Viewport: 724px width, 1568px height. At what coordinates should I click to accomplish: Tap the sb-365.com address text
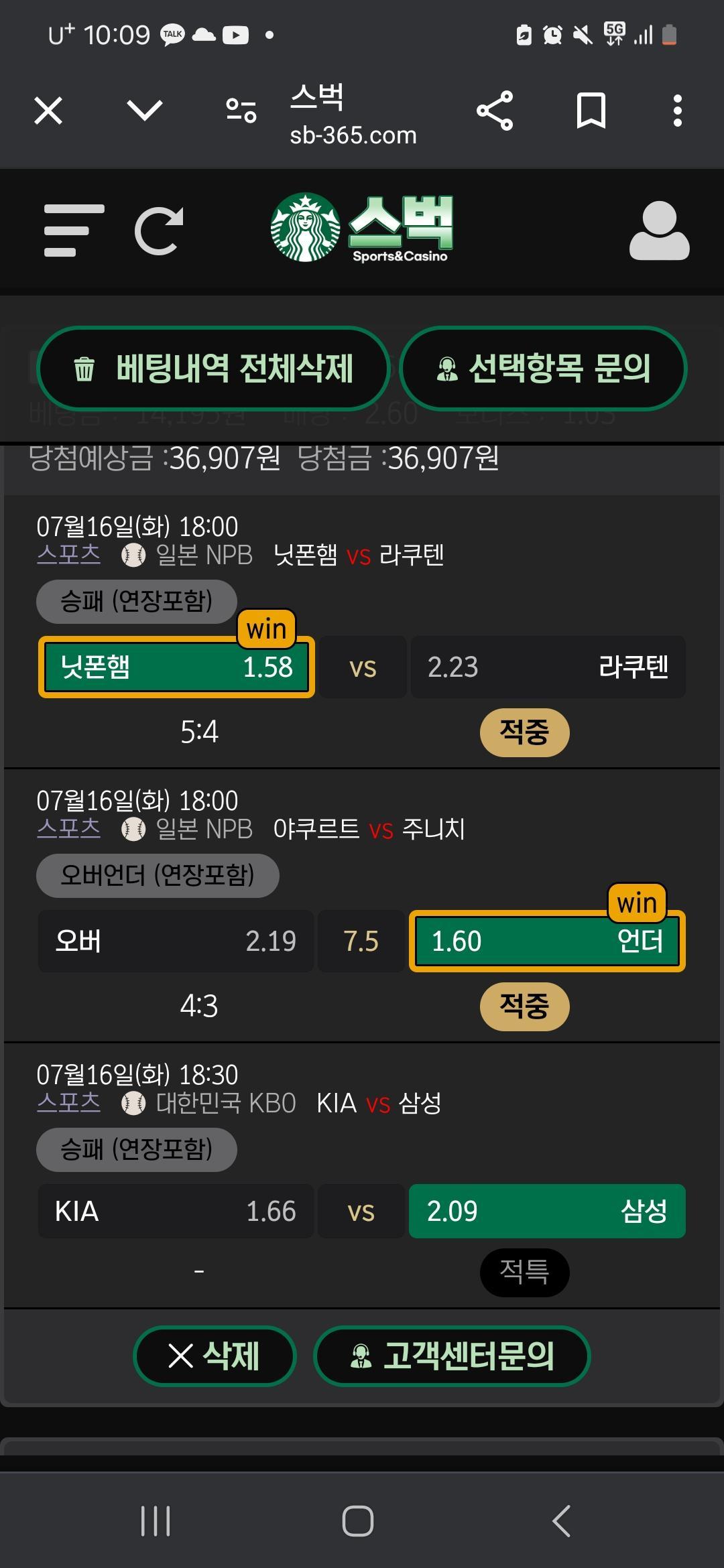coord(353,136)
